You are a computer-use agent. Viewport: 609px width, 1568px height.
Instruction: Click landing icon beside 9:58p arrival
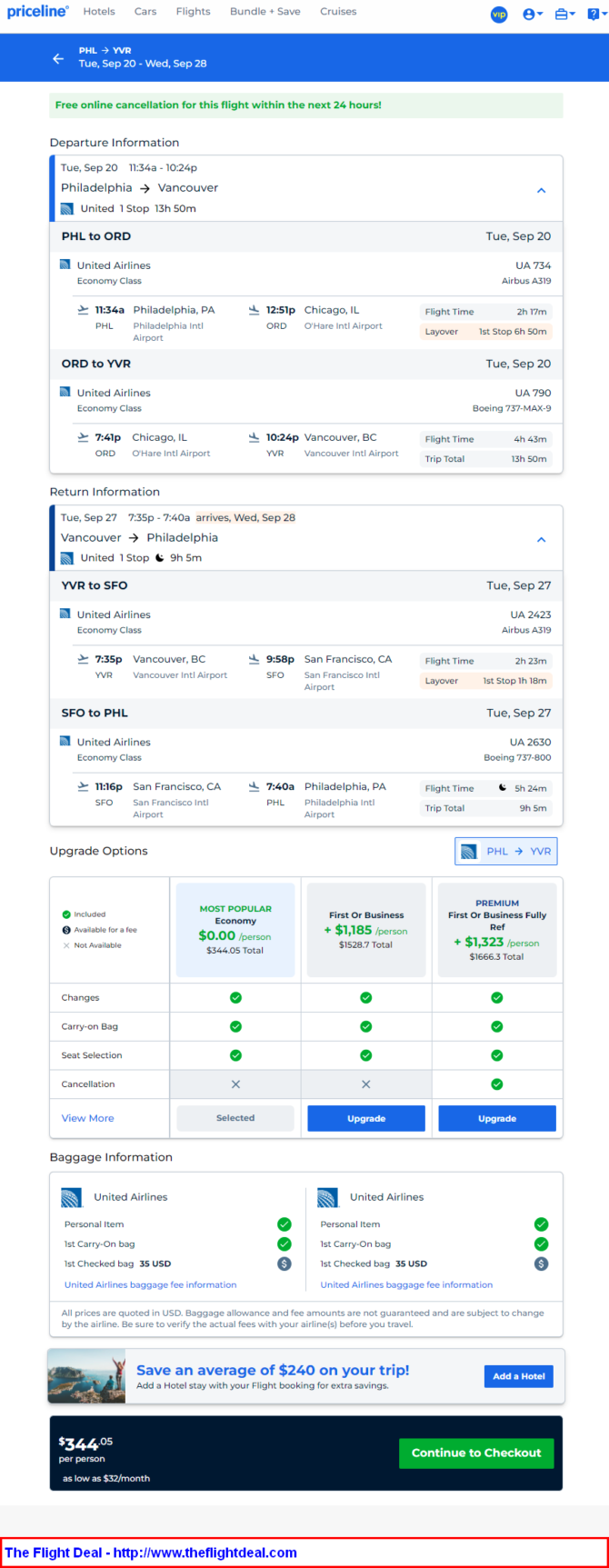(x=255, y=659)
